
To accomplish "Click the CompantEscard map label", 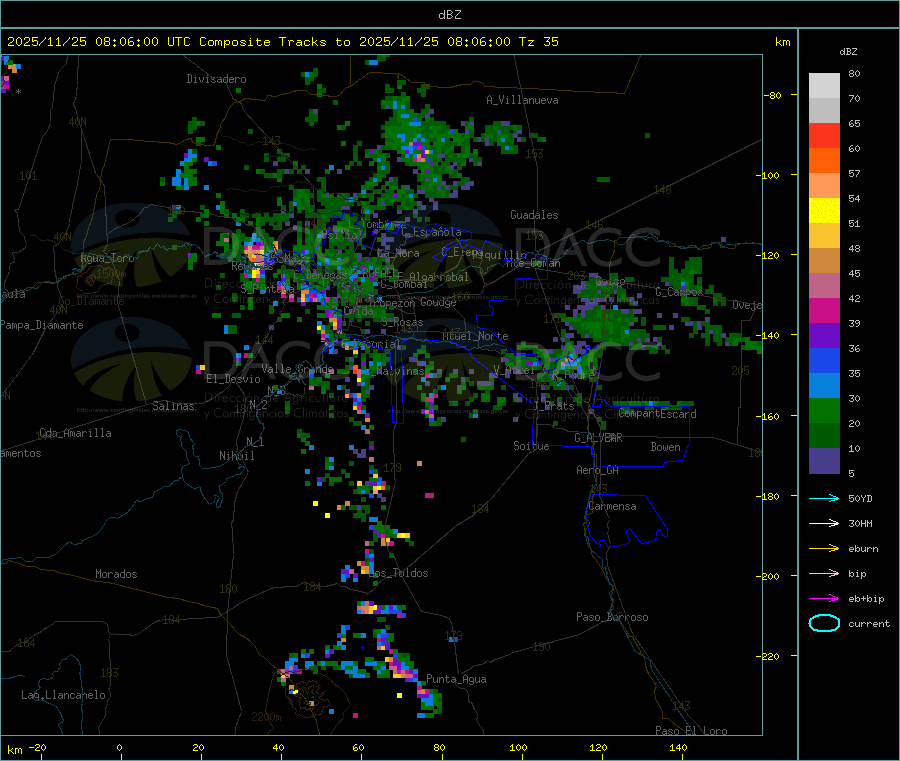I will (x=658, y=414).
